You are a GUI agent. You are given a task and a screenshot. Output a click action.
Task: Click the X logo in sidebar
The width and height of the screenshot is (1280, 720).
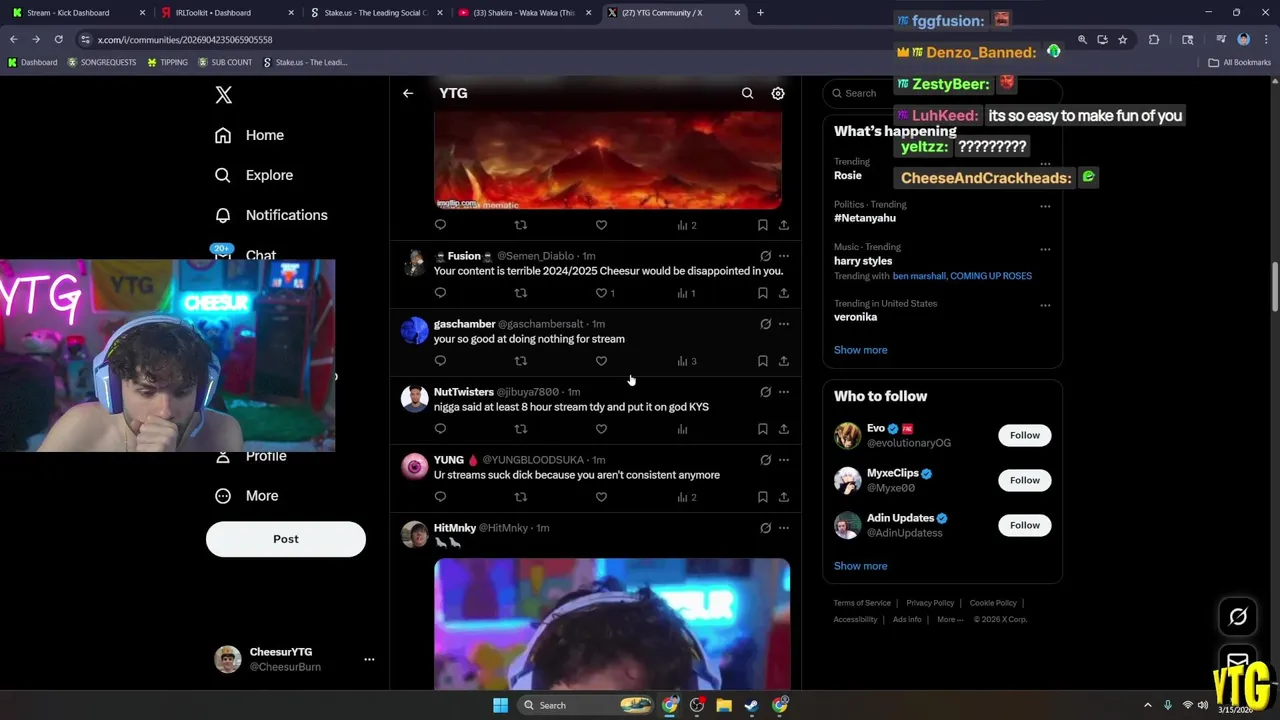tap(224, 95)
